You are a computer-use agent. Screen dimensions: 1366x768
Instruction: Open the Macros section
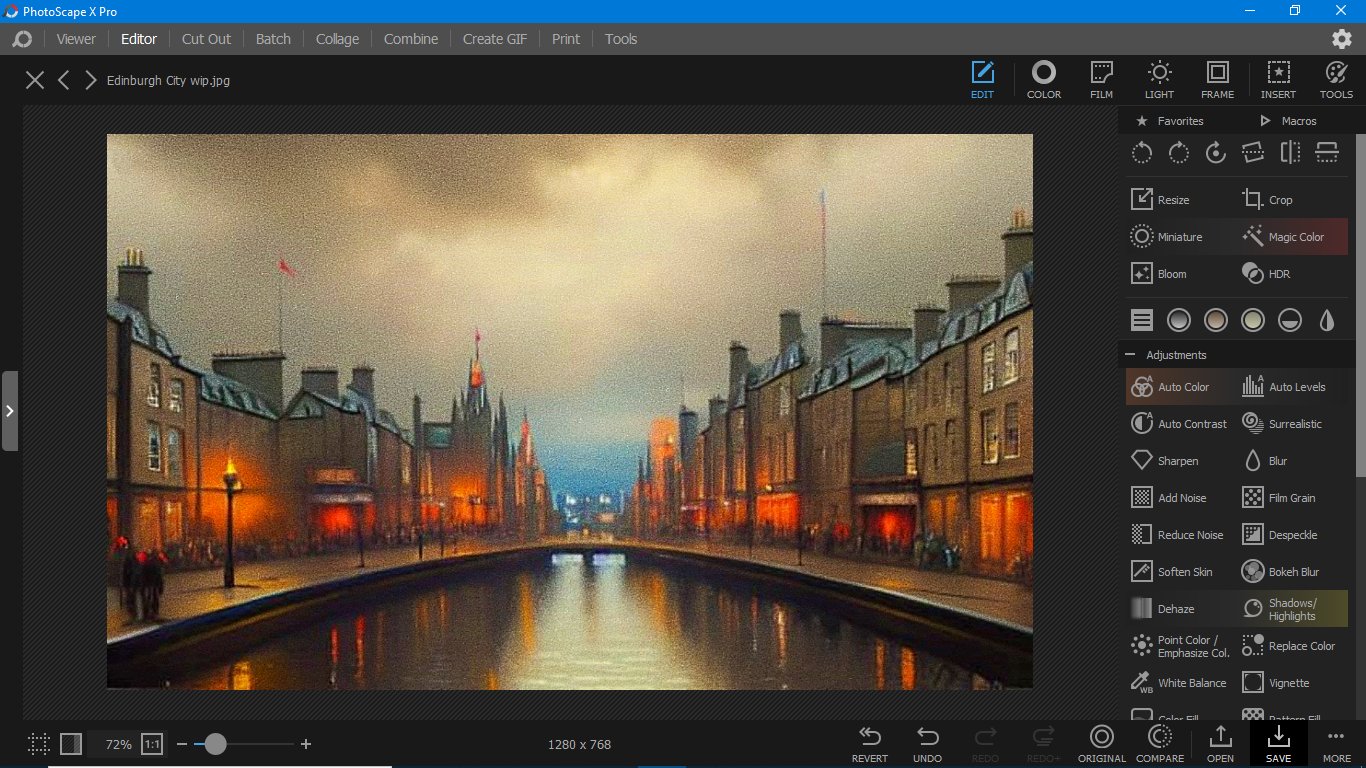(1288, 121)
